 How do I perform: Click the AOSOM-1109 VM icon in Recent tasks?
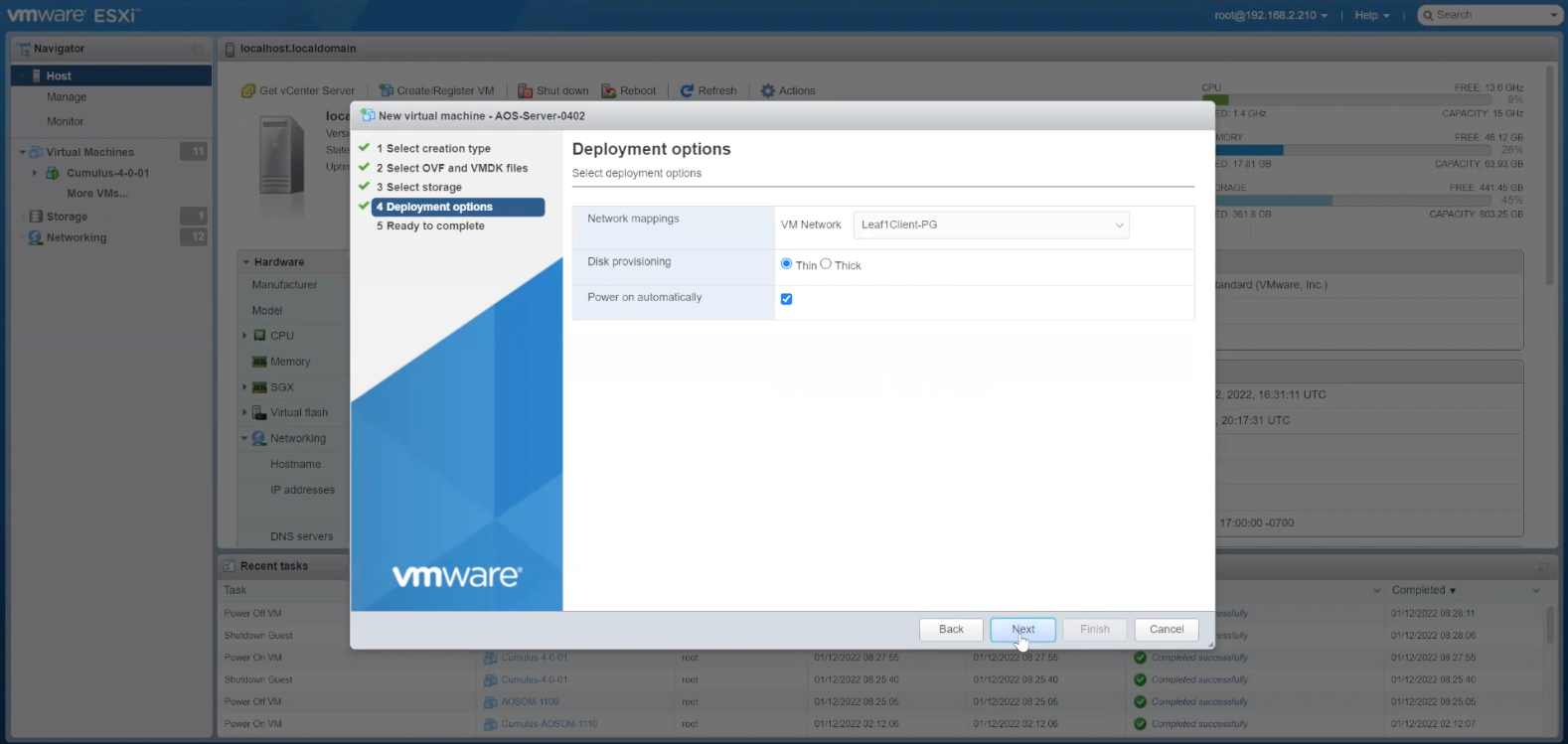(491, 701)
